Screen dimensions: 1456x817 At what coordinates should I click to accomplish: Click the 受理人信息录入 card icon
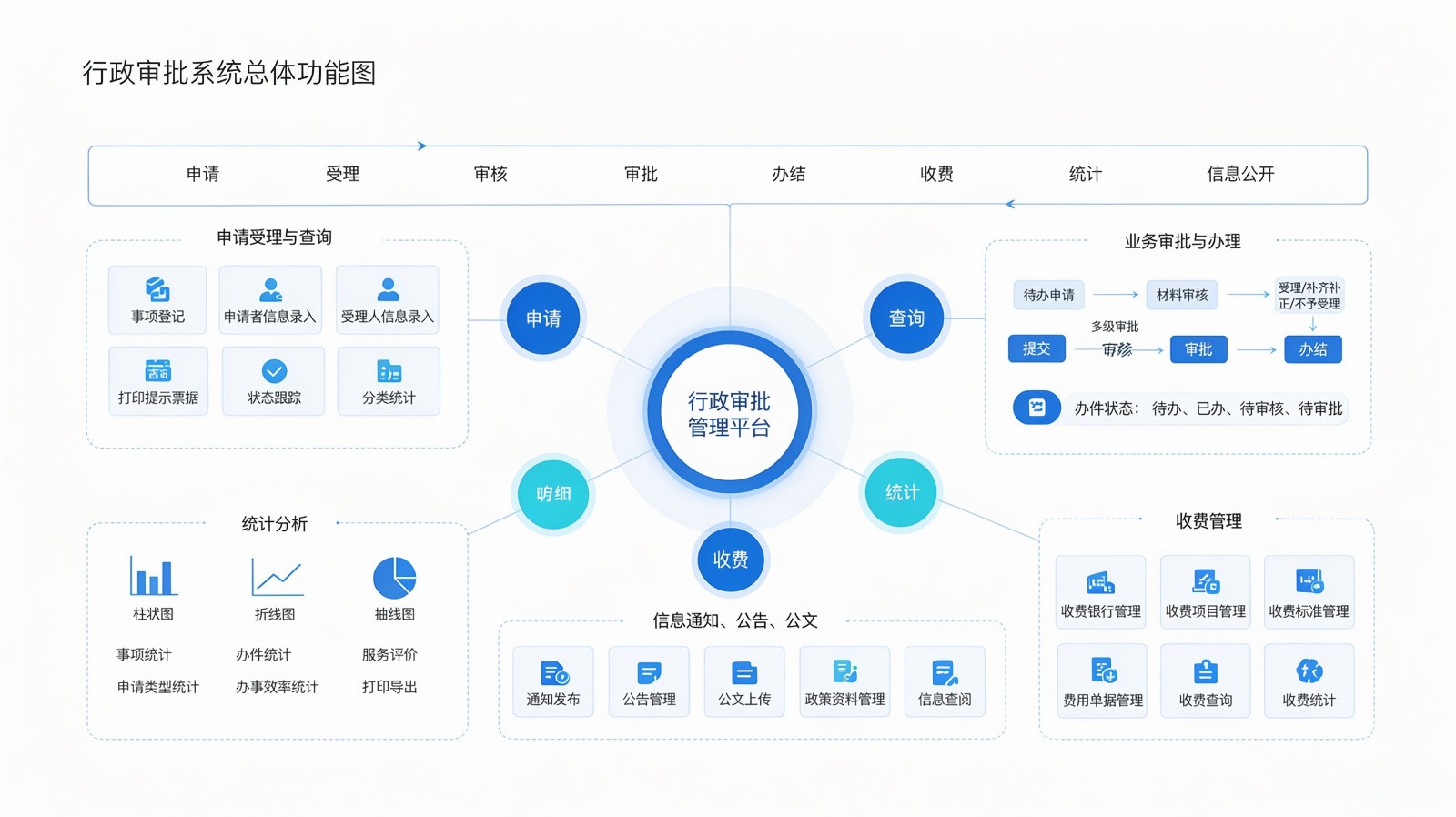tap(388, 290)
